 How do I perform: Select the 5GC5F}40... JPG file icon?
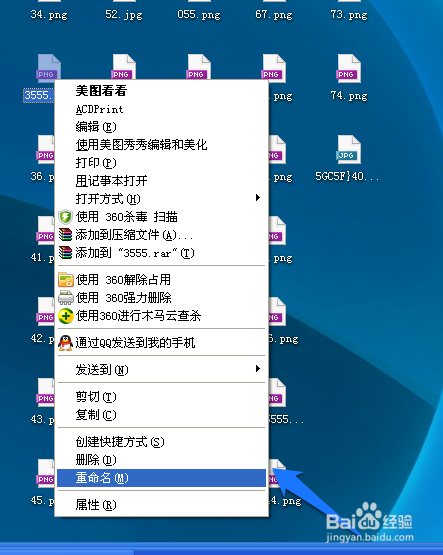point(349,149)
